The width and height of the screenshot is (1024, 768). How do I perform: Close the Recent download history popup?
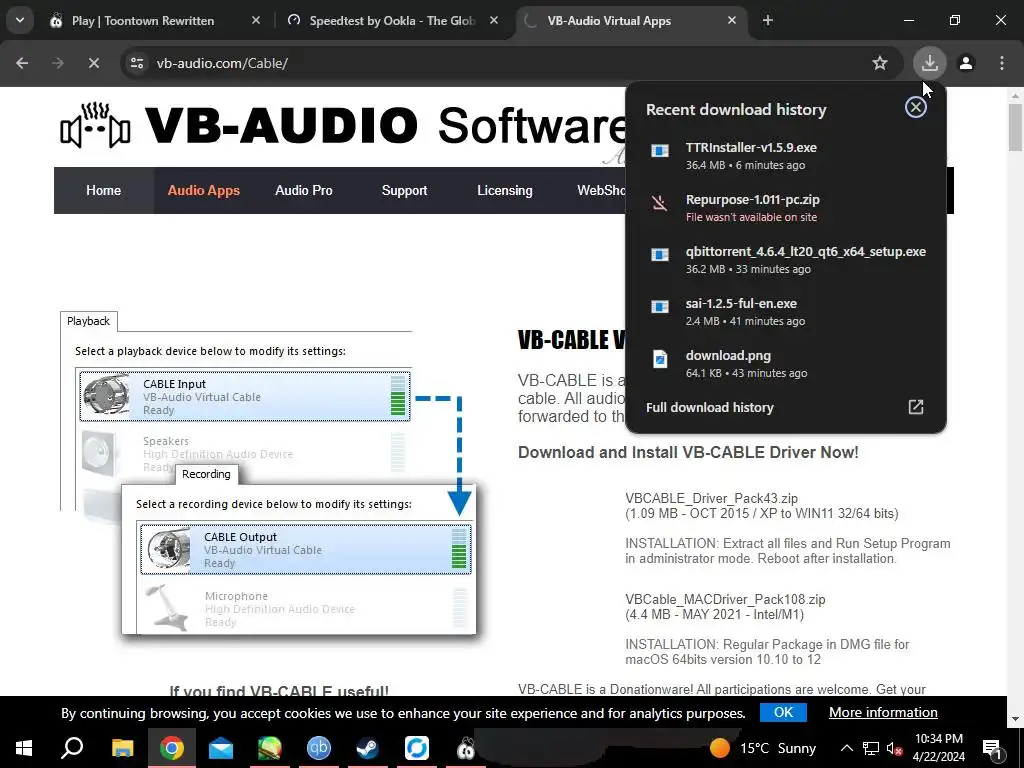pyautogui.click(x=916, y=107)
